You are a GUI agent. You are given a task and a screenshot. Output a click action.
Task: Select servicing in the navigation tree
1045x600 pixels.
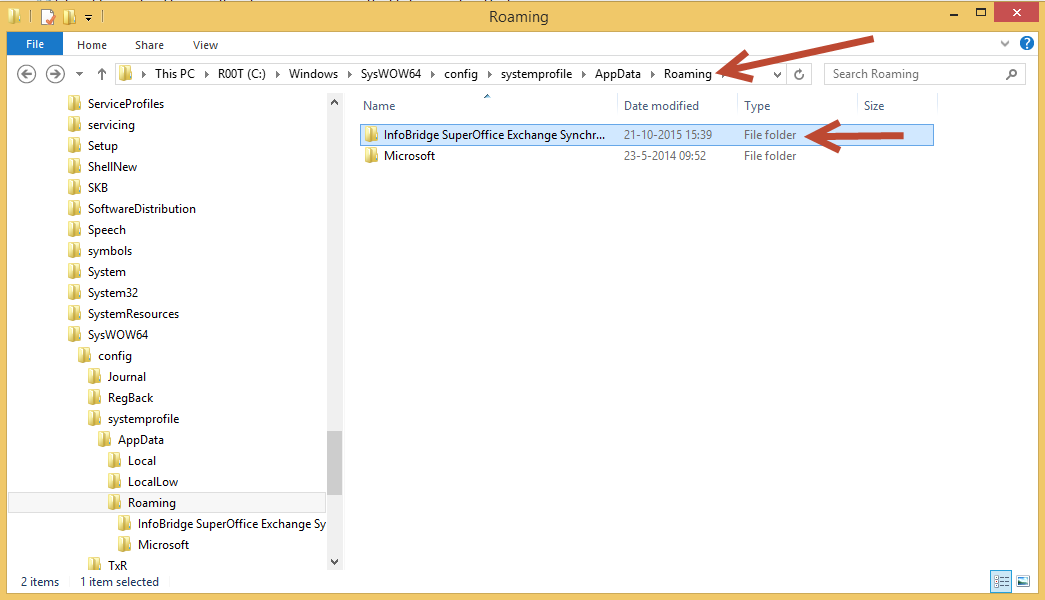tap(111, 125)
